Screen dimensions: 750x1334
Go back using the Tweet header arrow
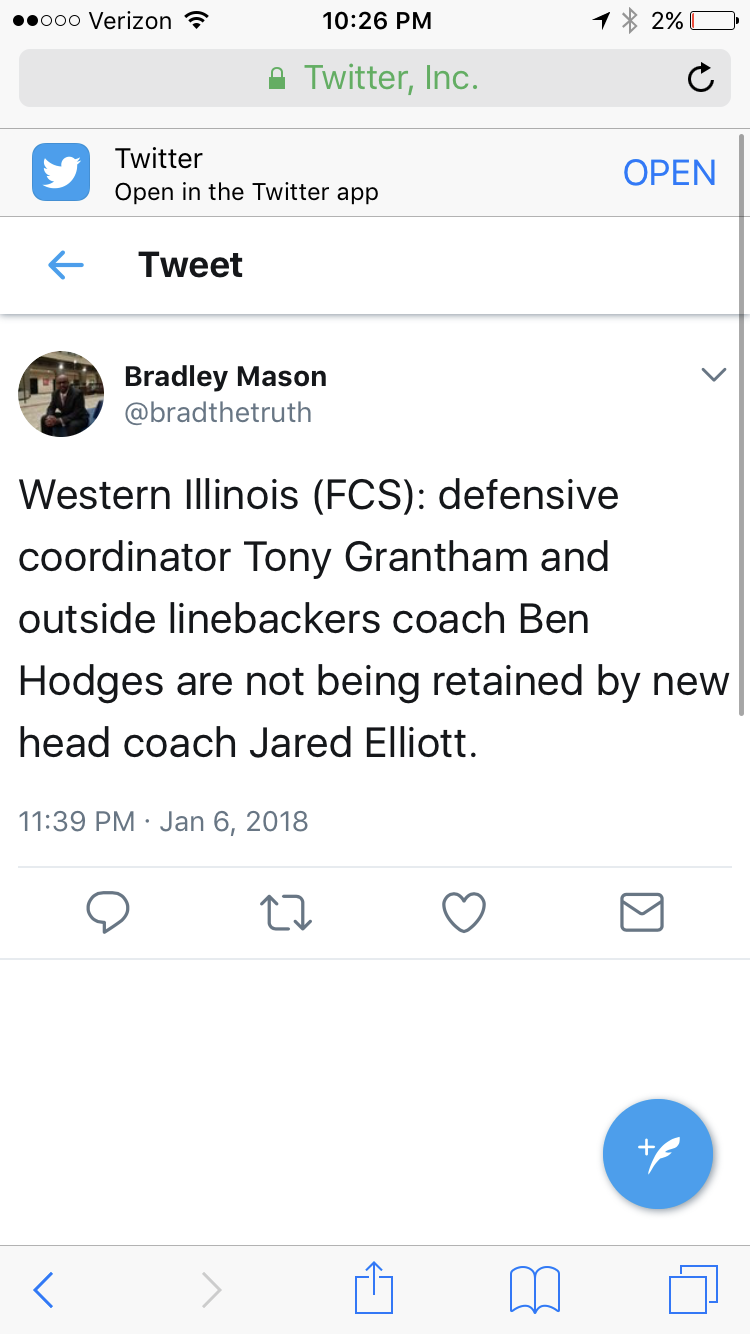tap(66, 265)
